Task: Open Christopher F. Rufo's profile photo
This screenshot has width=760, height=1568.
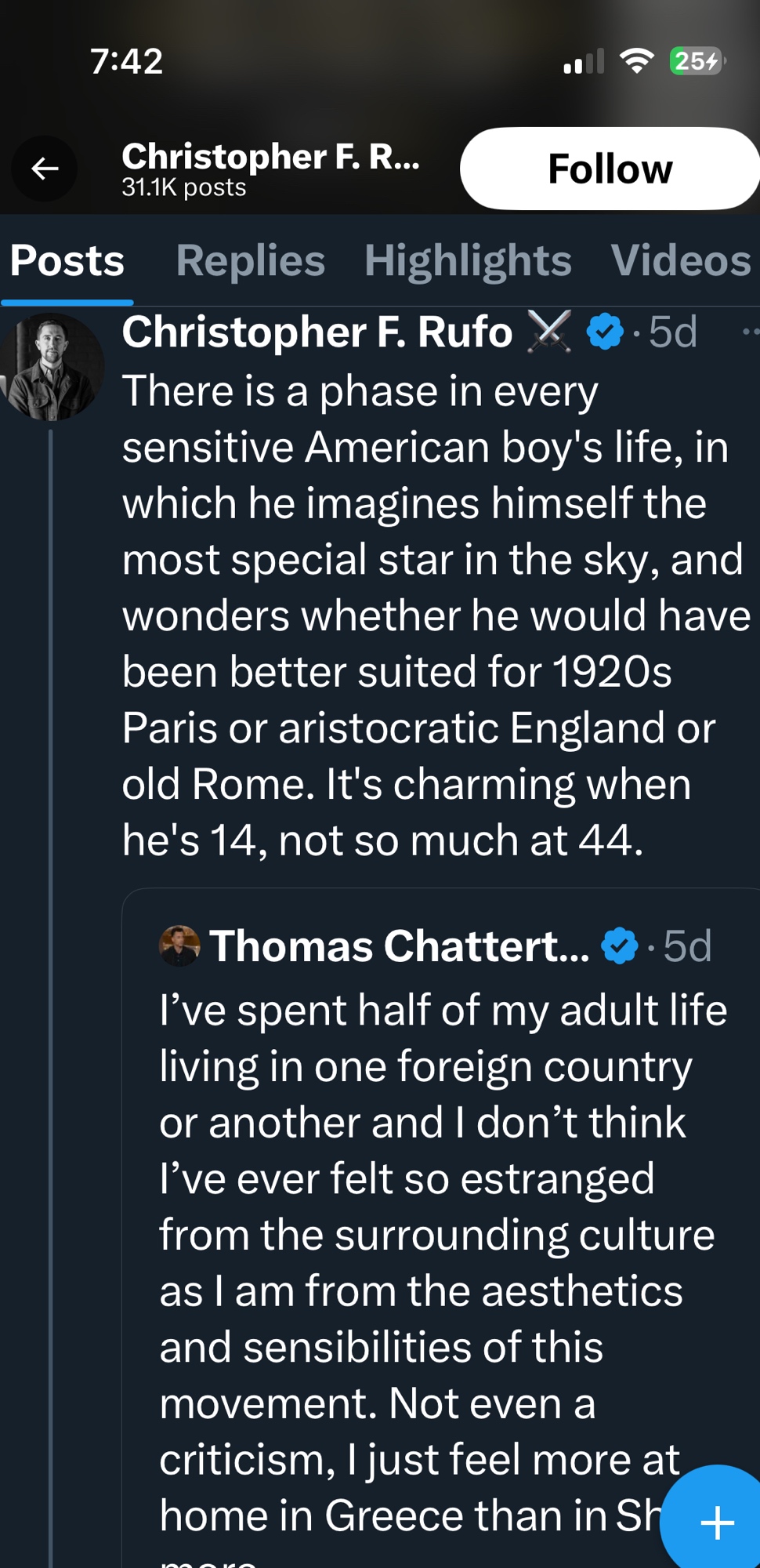Action: [x=52, y=367]
